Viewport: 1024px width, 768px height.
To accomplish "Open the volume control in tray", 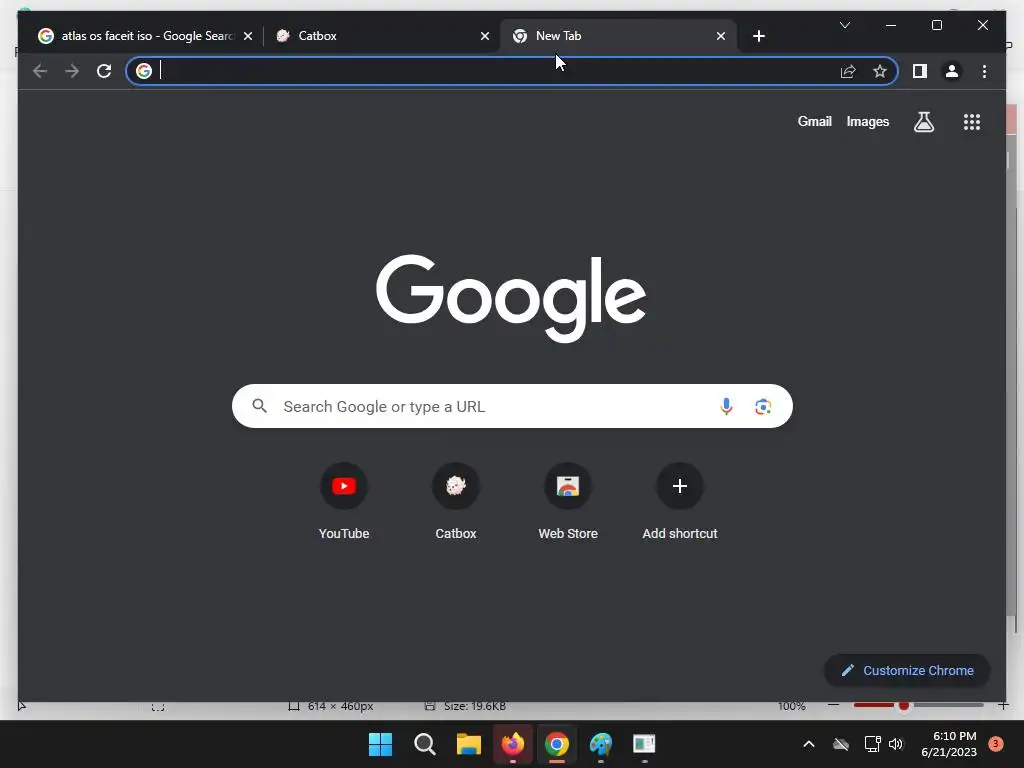I will [895, 744].
